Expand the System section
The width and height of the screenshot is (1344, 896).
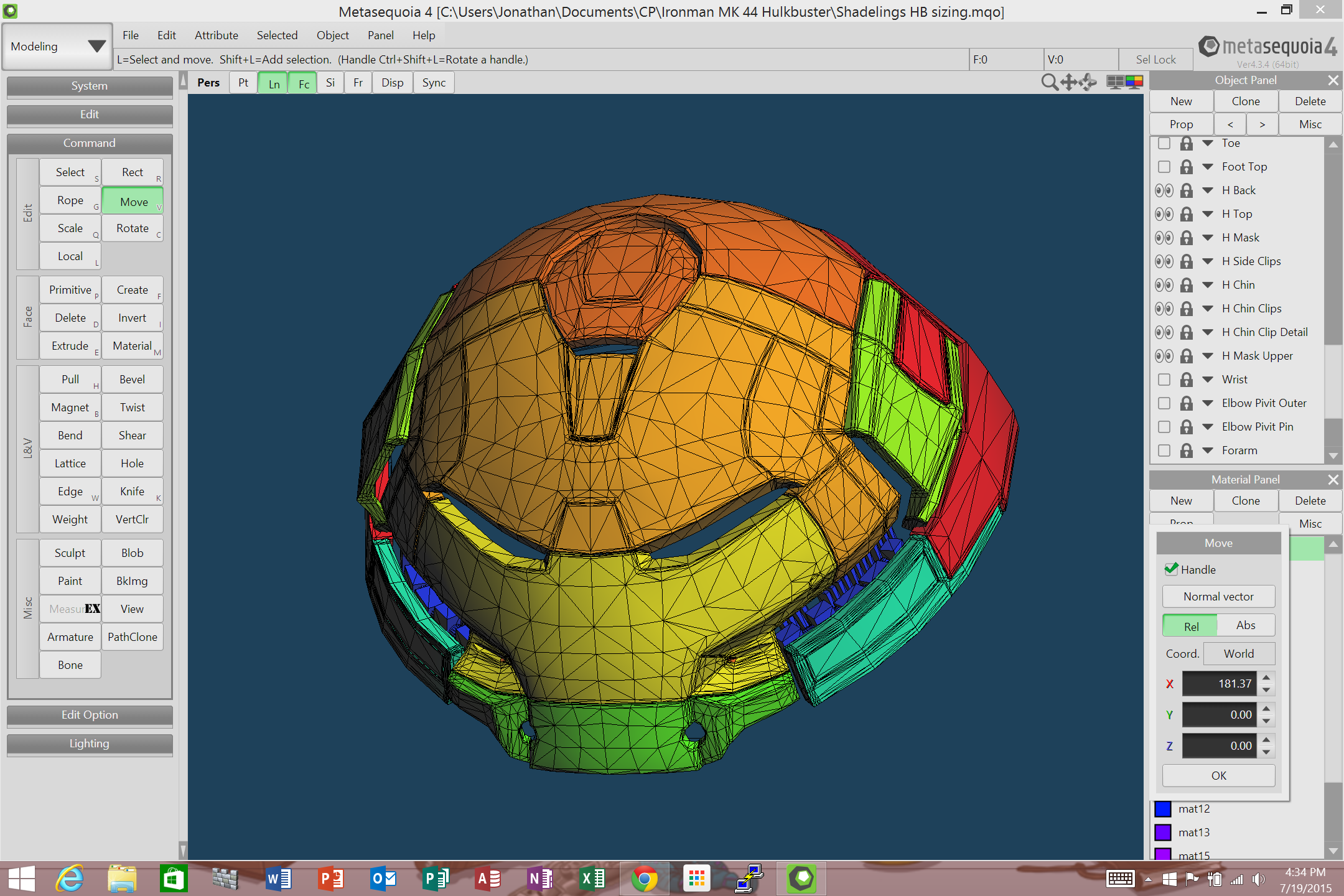90,86
